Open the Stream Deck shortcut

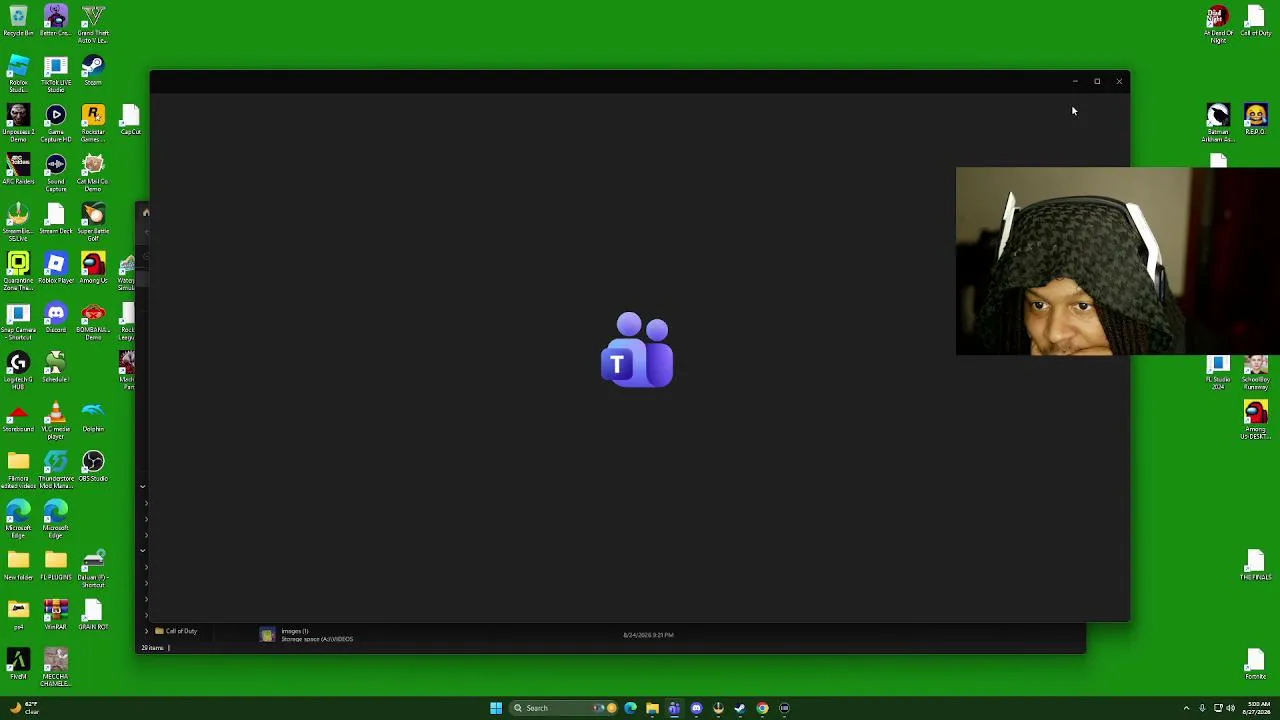coord(56,218)
